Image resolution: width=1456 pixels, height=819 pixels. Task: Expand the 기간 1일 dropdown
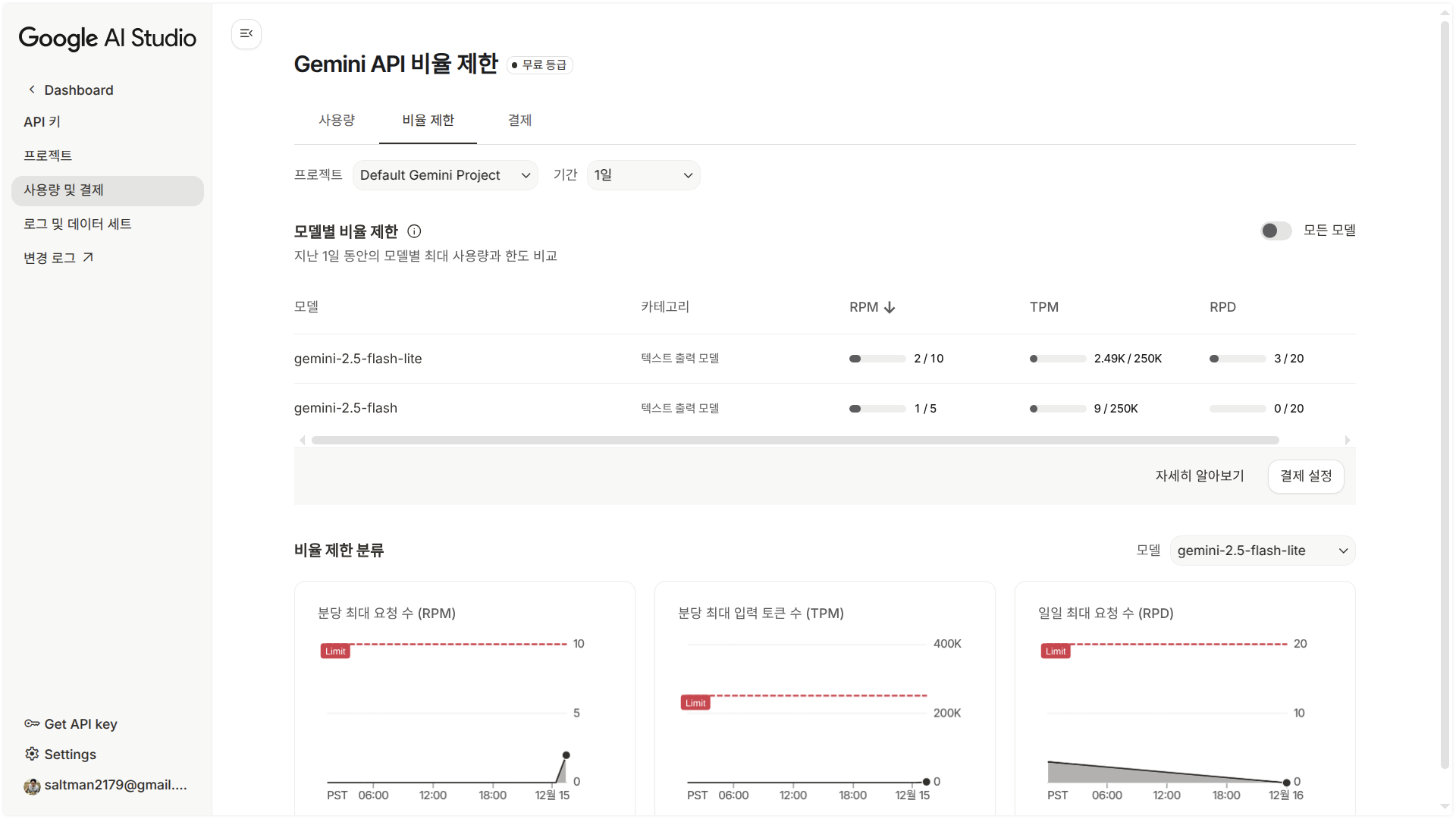click(x=643, y=175)
